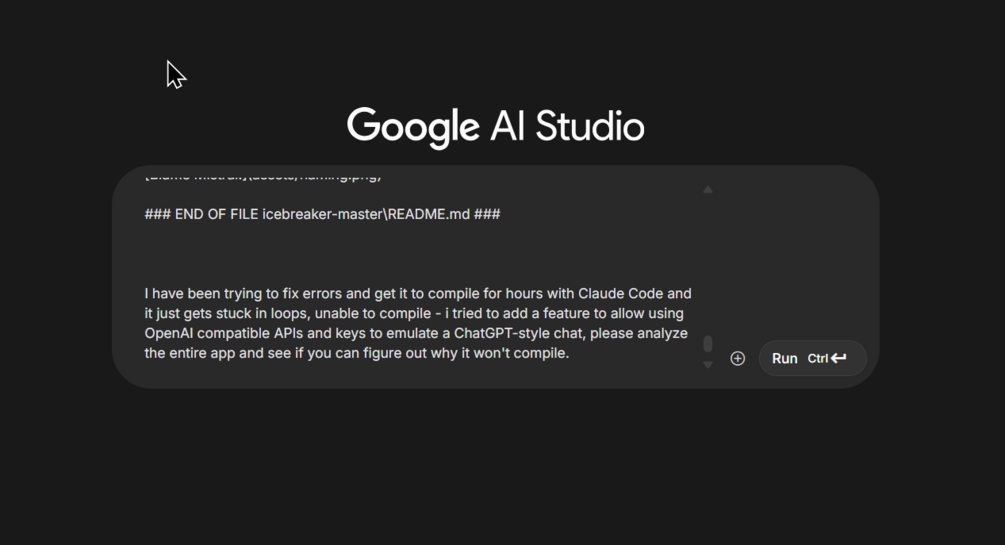Image resolution: width=1005 pixels, height=545 pixels.
Task: Click the plus icon to add media
Action: click(x=738, y=358)
